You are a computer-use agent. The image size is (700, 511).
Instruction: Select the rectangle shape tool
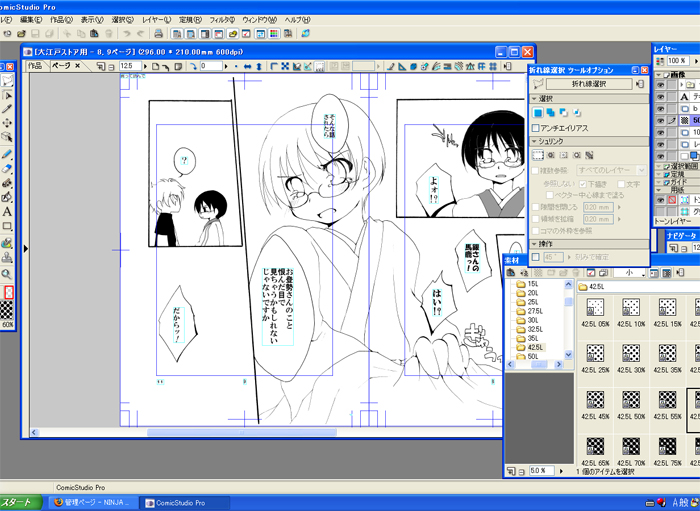(7, 226)
